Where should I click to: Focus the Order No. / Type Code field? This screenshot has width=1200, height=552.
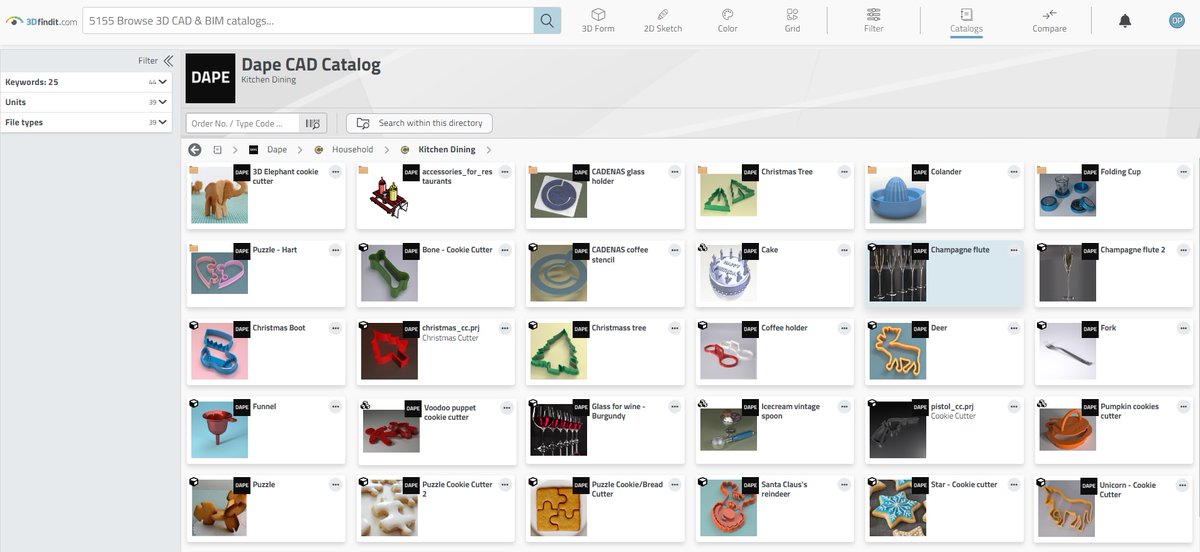(243, 123)
